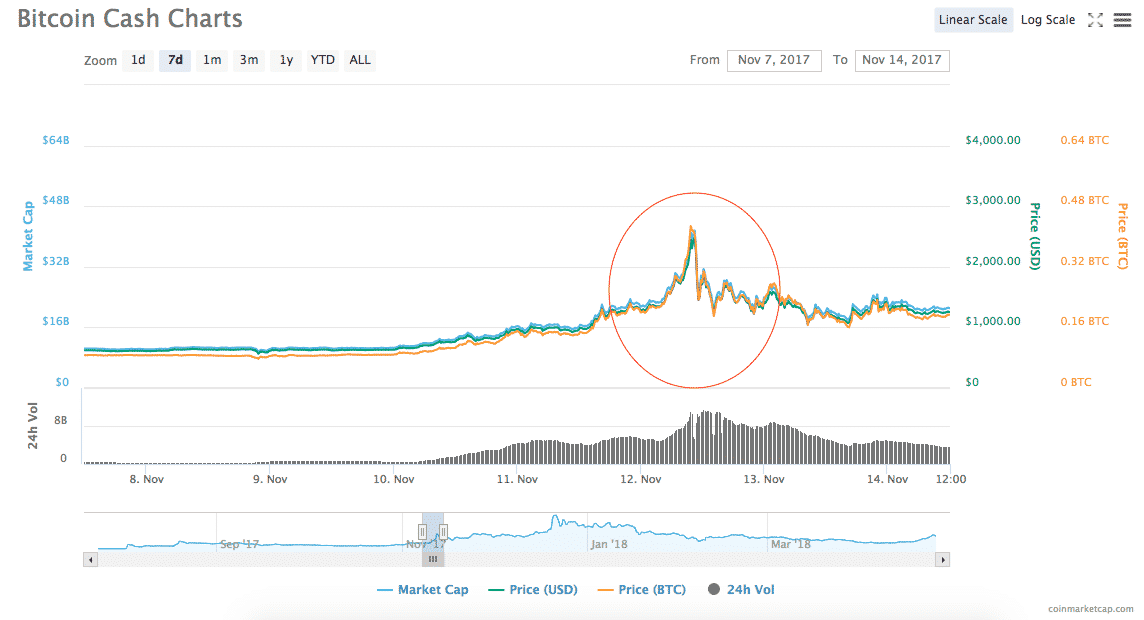Click the navigator scrollbar left arrow
This screenshot has height=620, width=1144.
[x=91, y=560]
